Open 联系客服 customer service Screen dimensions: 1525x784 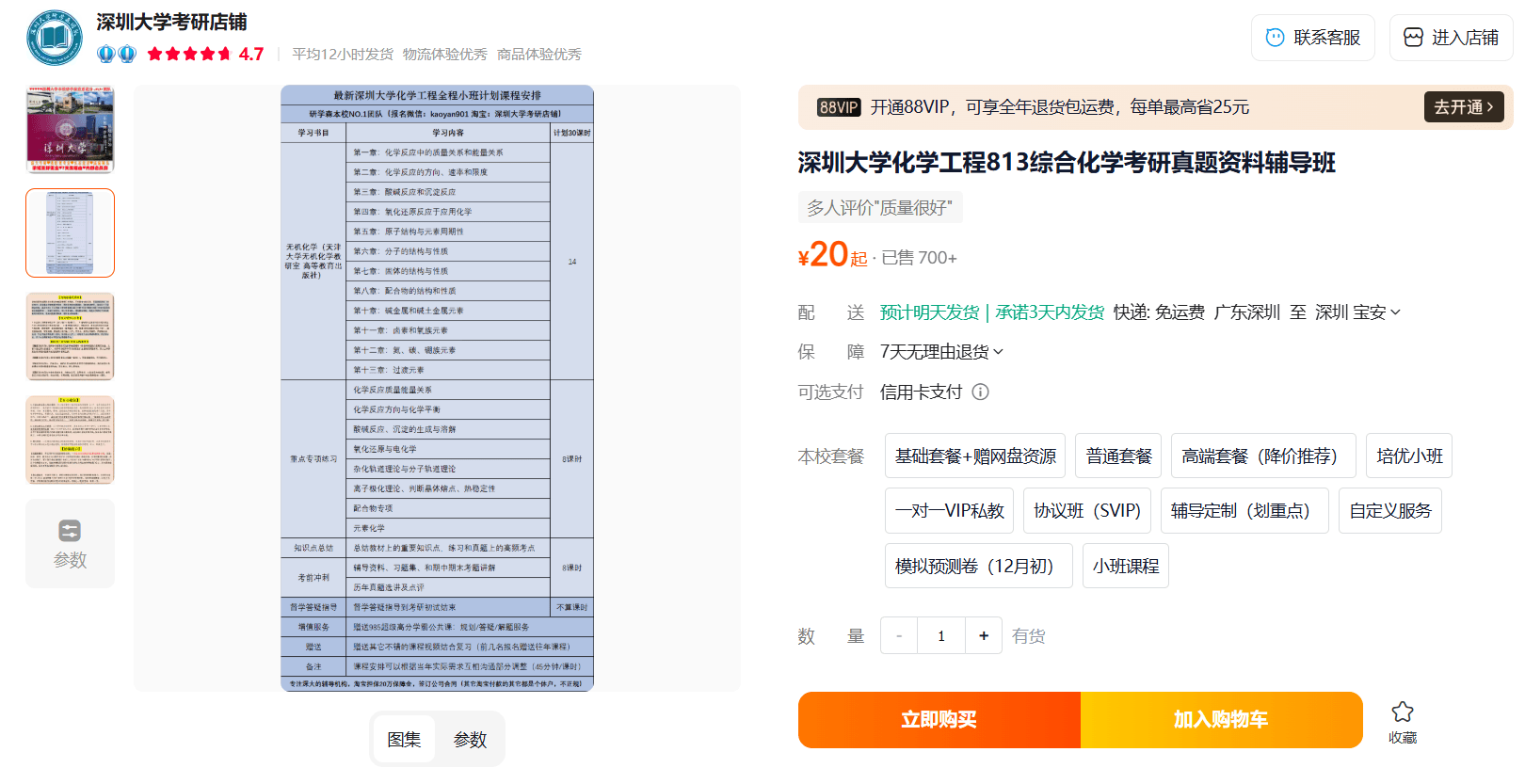[x=1313, y=38]
